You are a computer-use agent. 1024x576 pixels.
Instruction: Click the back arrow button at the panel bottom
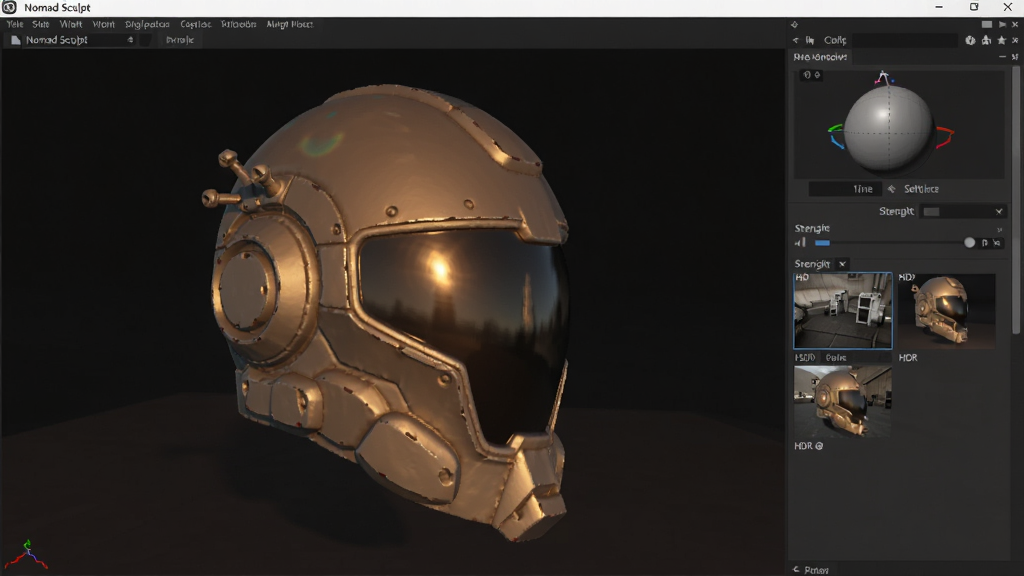pyautogui.click(x=795, y=569)
